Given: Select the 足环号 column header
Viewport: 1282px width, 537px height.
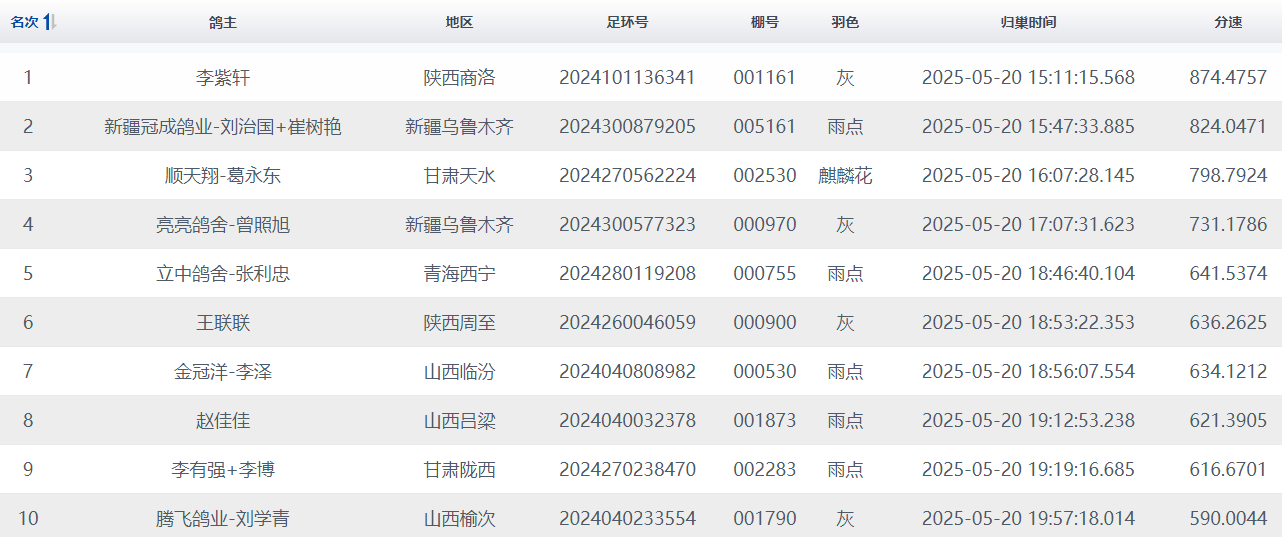Looking at the screenshot, I should coord(627,22).
